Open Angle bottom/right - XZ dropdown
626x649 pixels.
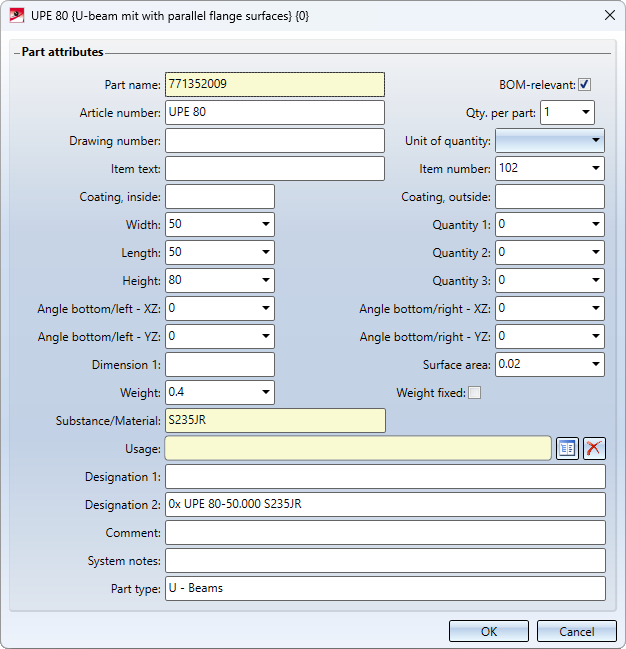[595, 308]
